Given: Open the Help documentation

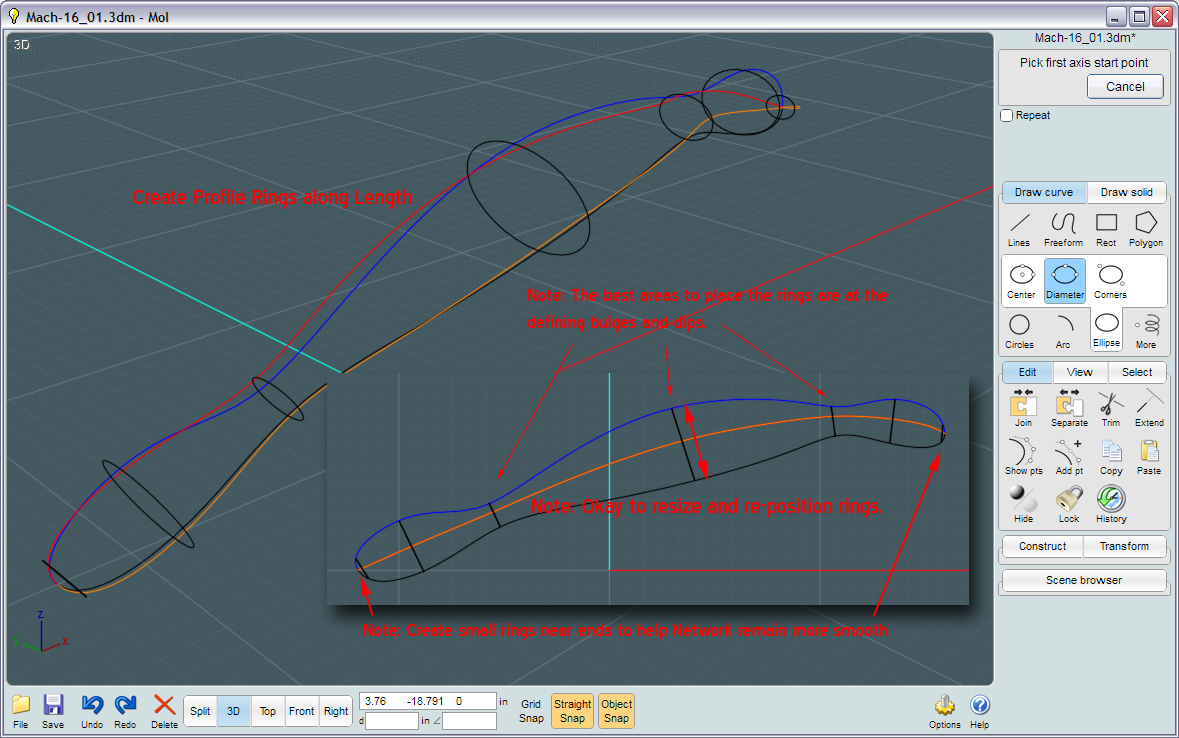Looking at the screenshot, I should pos(979,712).
